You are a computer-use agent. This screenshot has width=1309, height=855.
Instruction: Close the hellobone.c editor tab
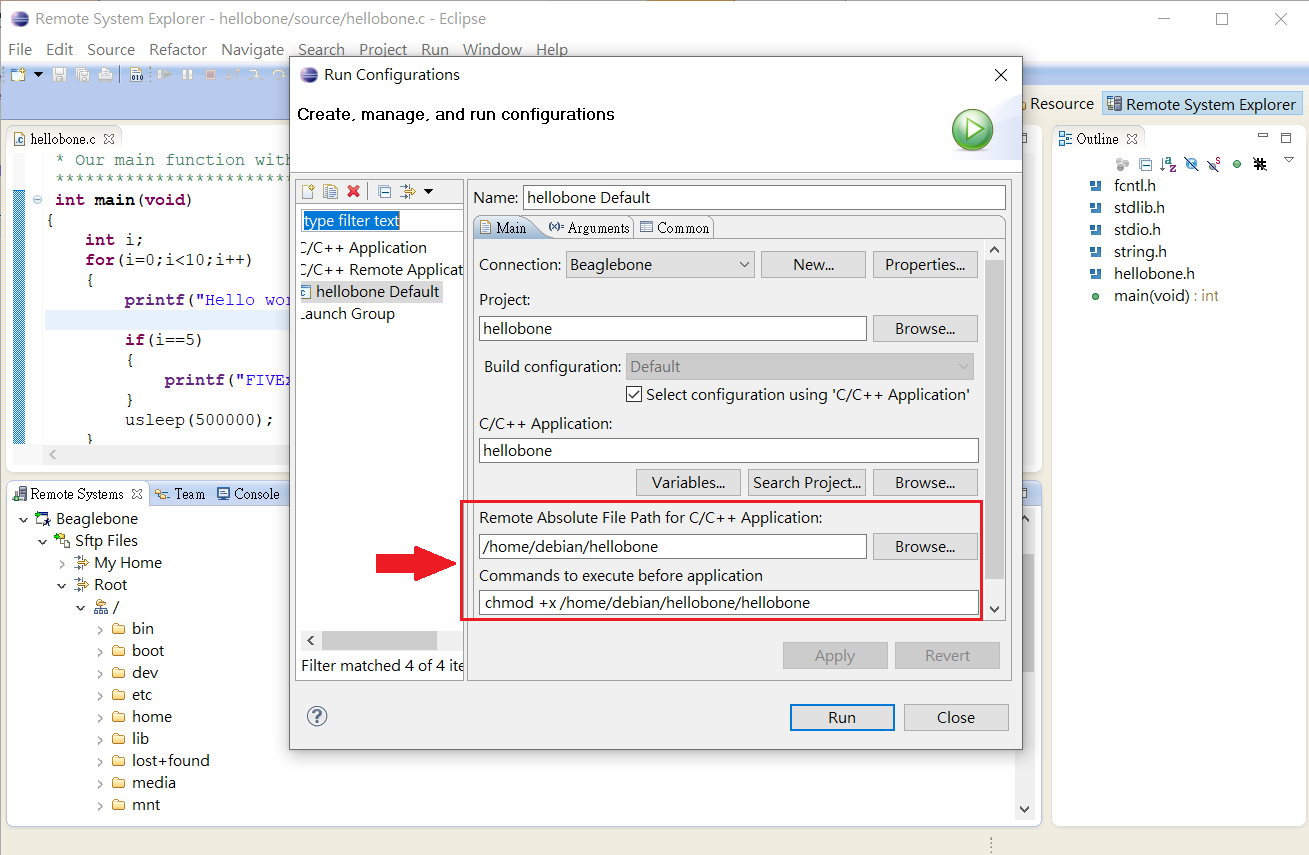tap(109, 139)
